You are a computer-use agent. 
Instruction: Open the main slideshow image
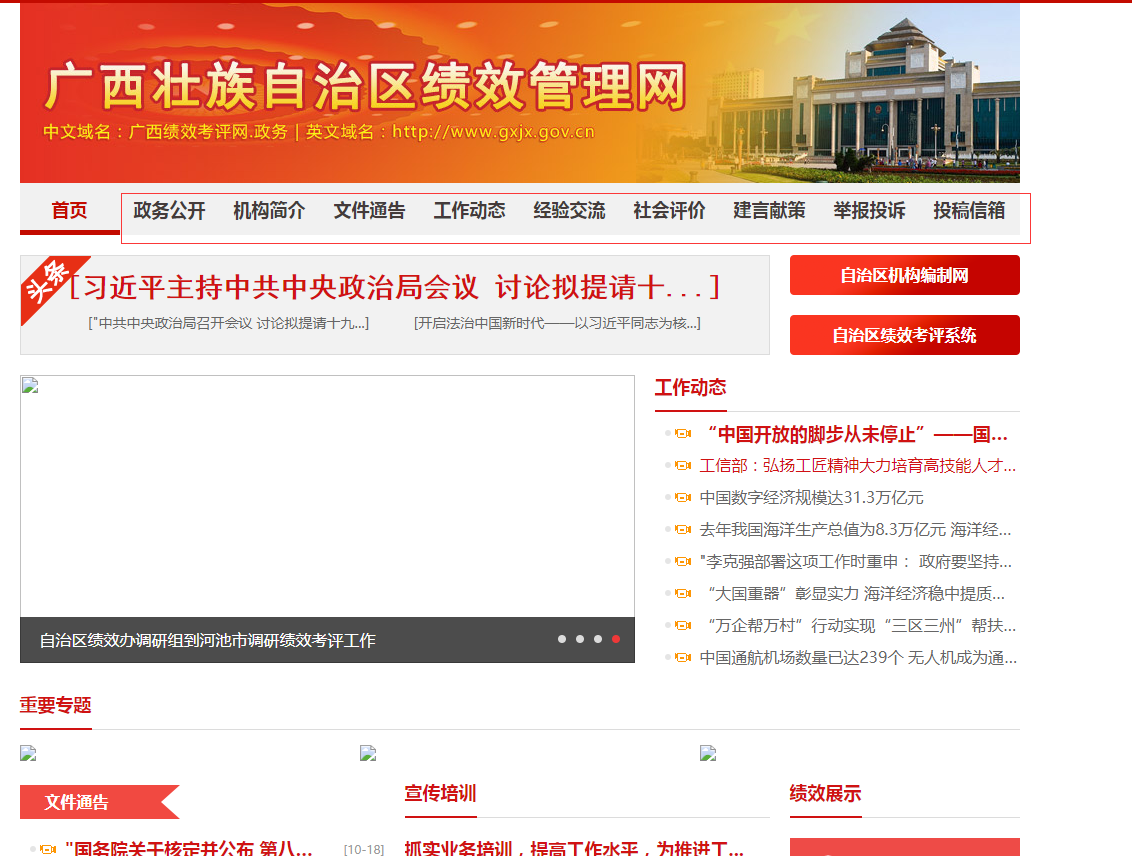(x=327, y=496)
